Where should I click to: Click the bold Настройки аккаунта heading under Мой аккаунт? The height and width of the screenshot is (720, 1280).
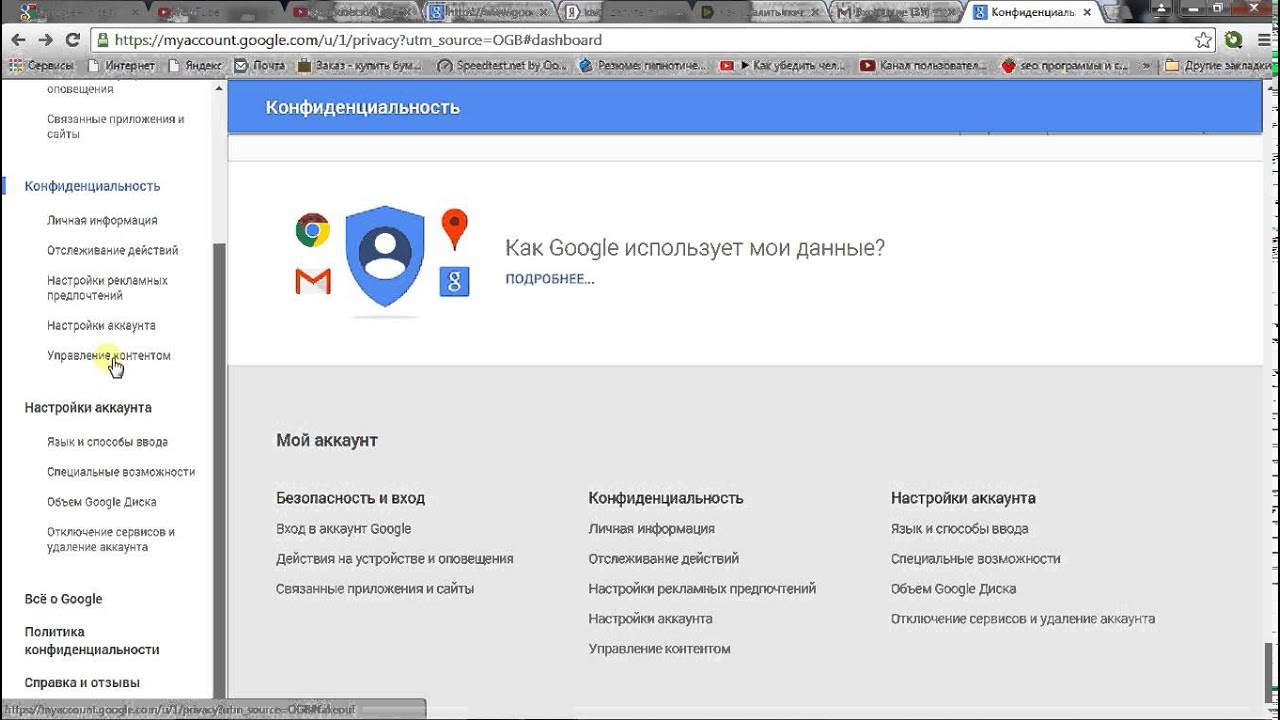point(963,498)
